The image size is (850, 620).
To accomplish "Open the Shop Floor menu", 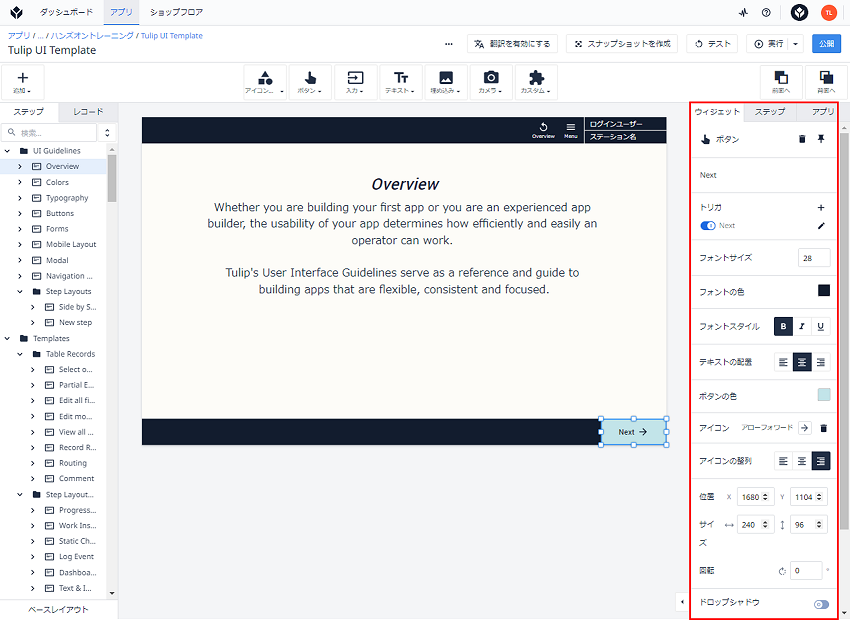I will click(x=176, y=12).
